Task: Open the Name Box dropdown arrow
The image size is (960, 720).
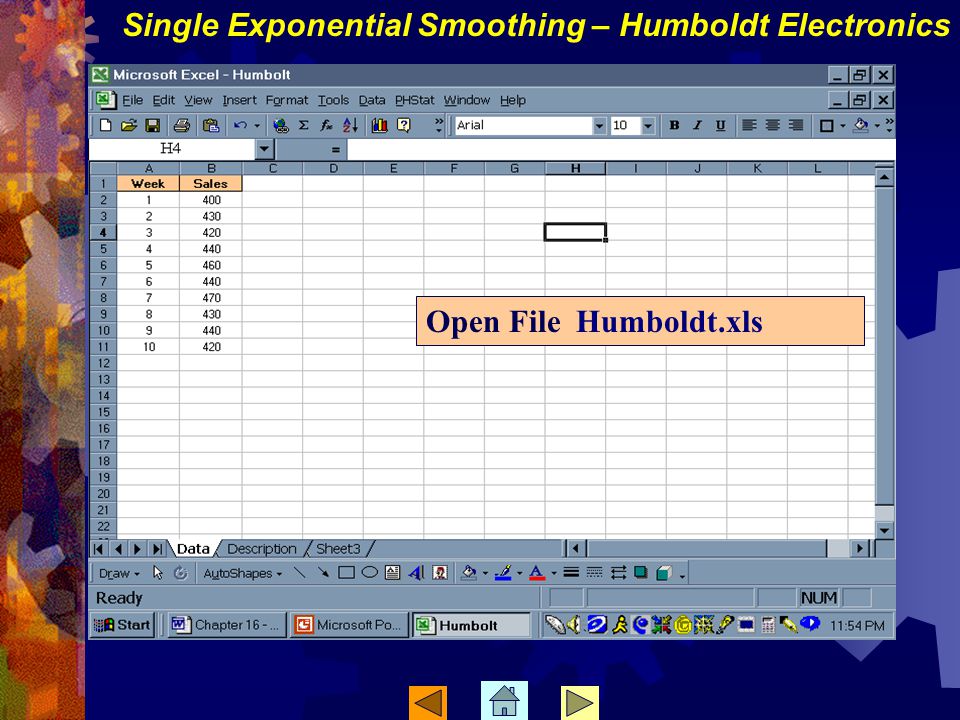Action: point(263,149)
